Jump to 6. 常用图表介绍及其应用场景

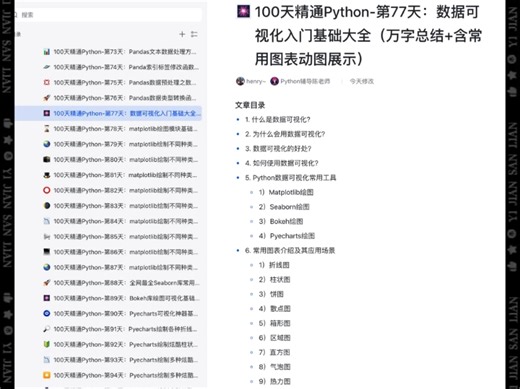(290, 250)
